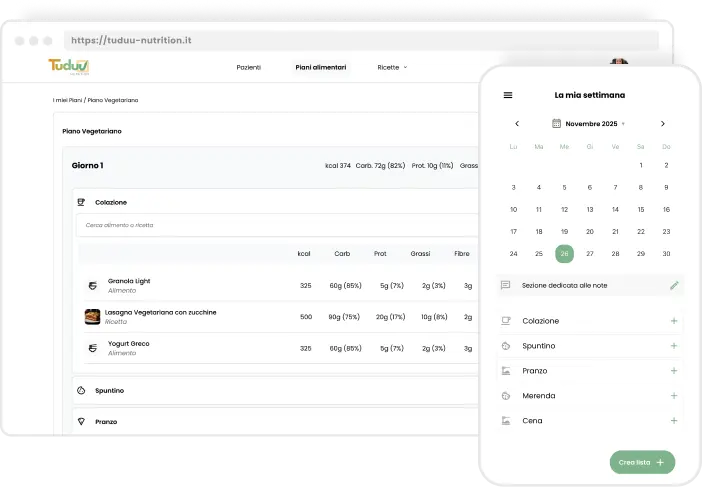Expand the Pranzo meal section
The height and width of the screenshot is (487, 702).
[x=106, y=422]
